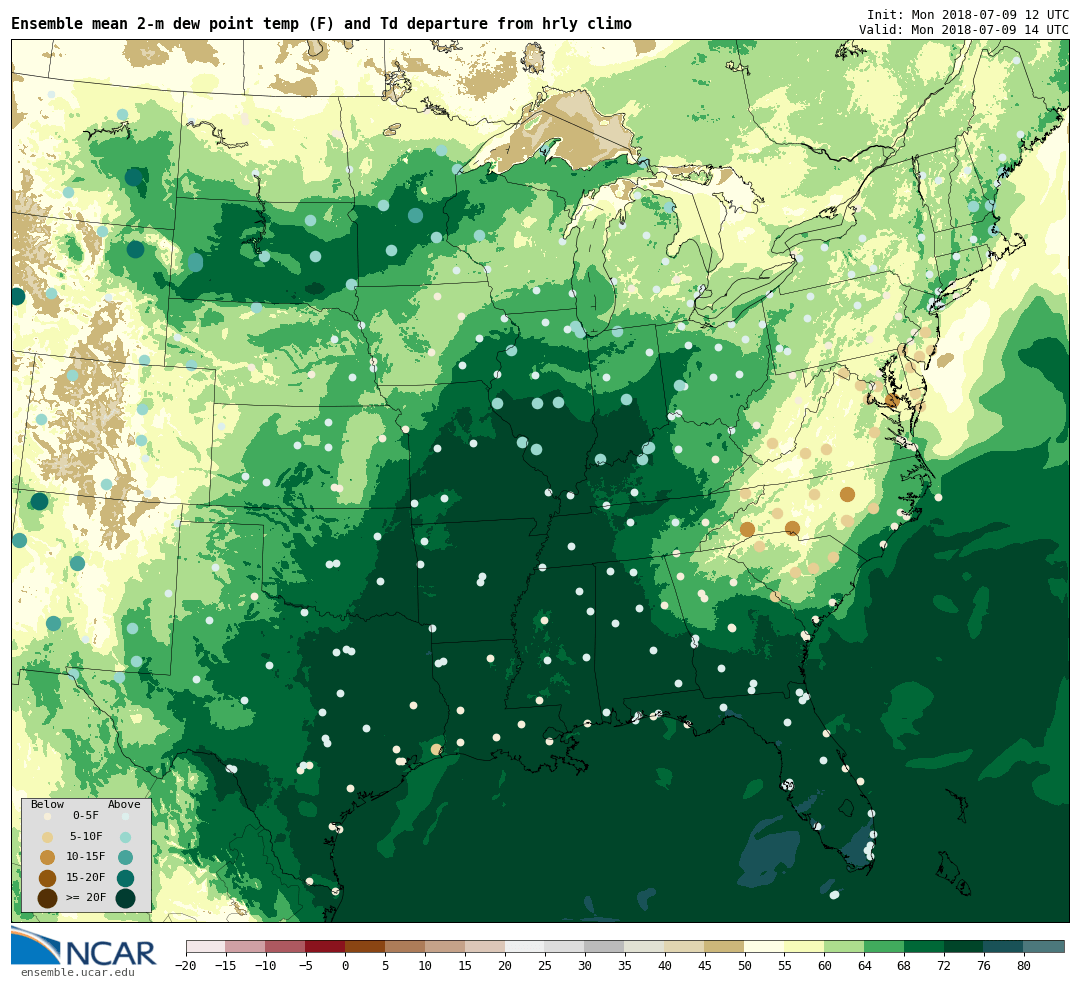The image size is (1080, 985).
Task: Click the -20 colorbar tick label
Action: pyautogui.click(x=186, y=966)
